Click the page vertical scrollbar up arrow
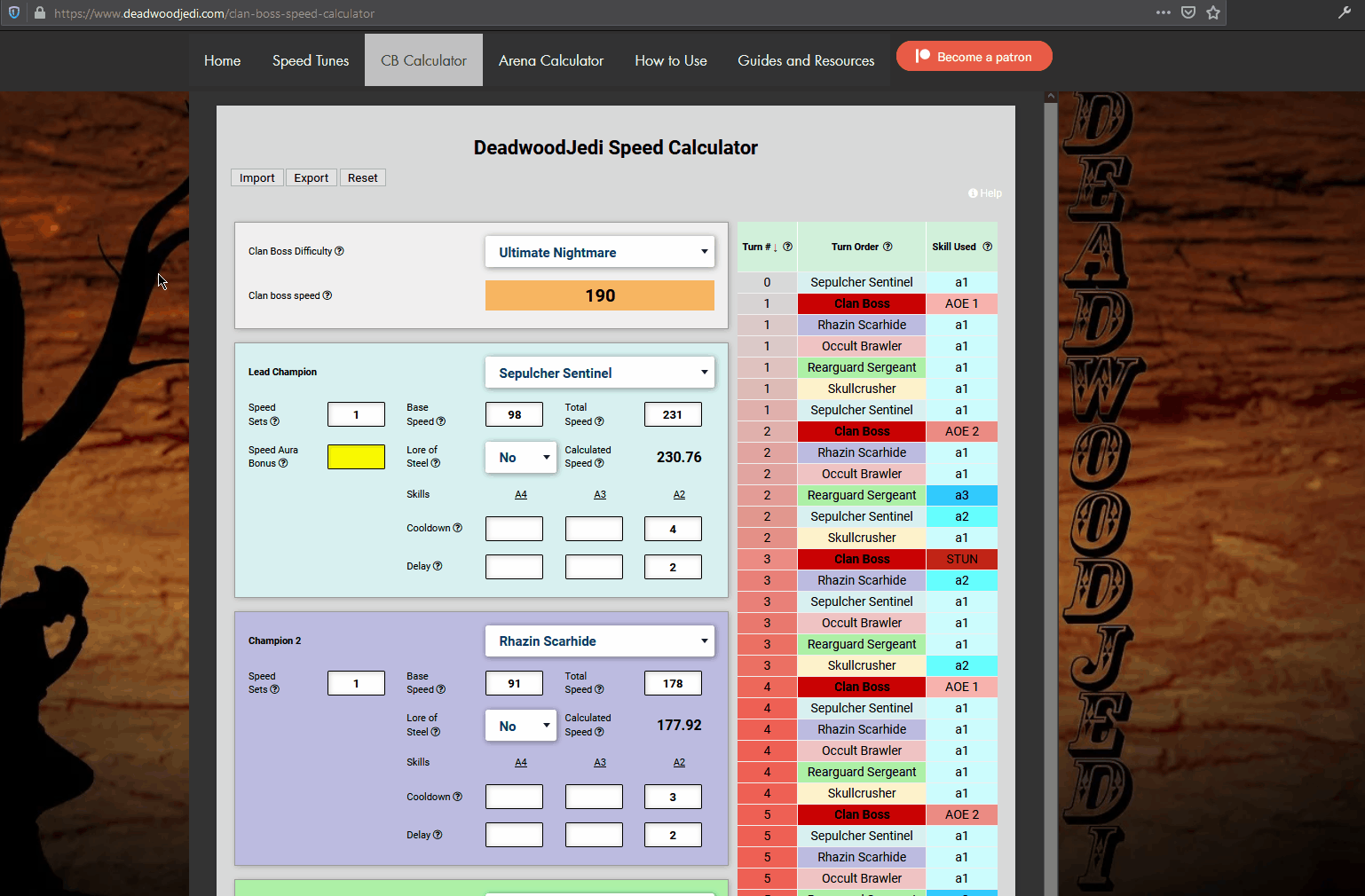Image resolution: width=1365 pixels, height=896 pixels. [x=1051, y=96]
